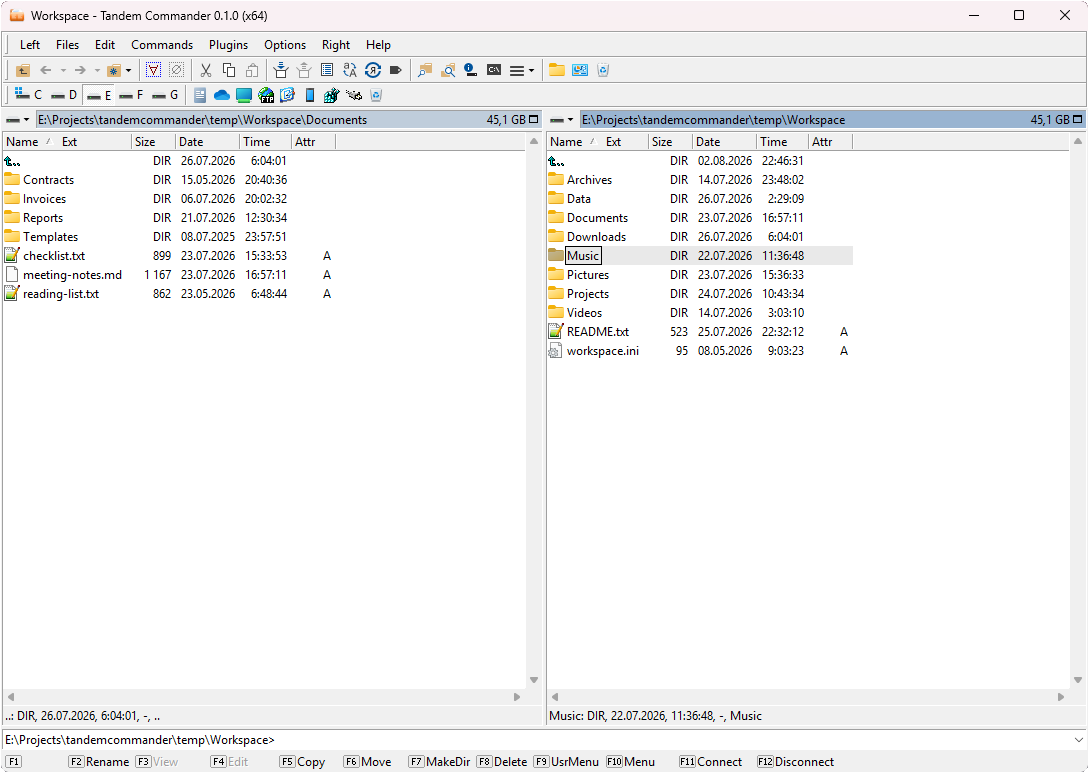Viewport: 1089px width, 773px height.
Task: Click the Forward navigation arrow
Action: coord(80,70)
